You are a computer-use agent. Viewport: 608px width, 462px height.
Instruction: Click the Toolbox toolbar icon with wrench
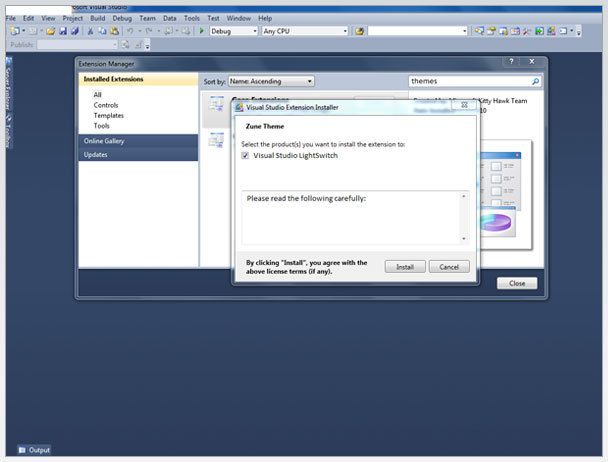coord(527,31)
